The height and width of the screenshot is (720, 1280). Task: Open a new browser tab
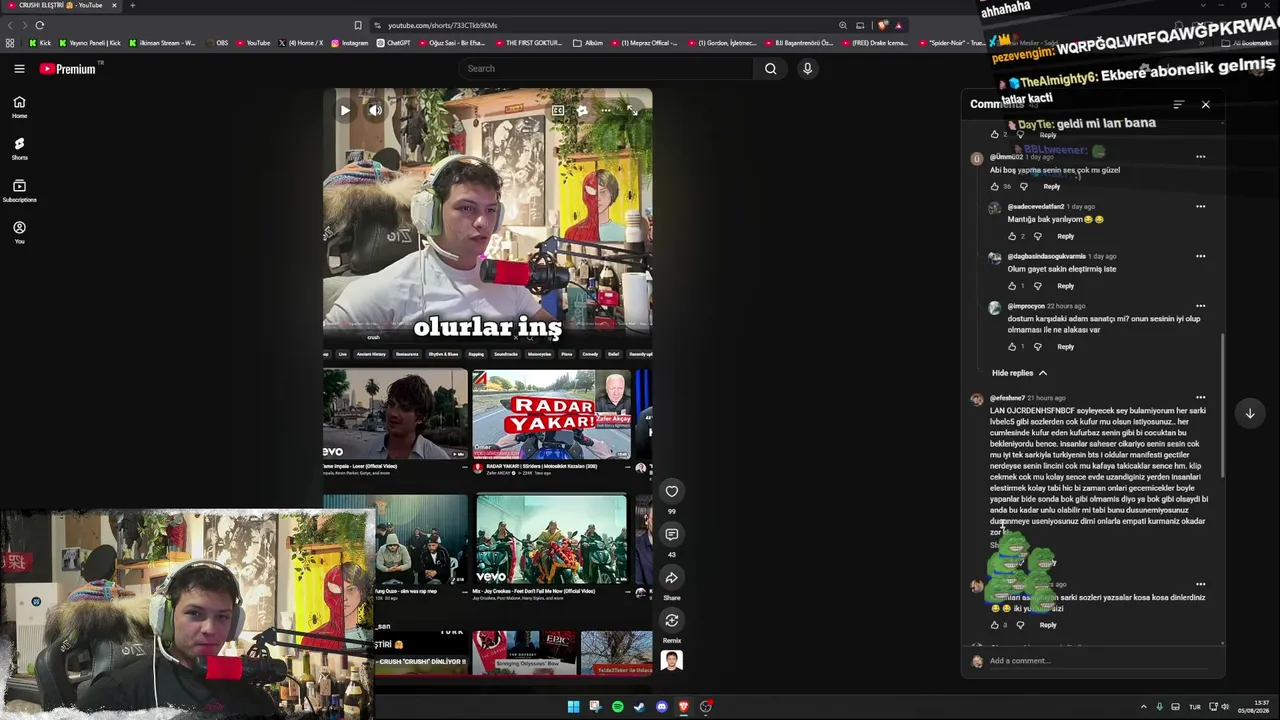click(133, 5)
